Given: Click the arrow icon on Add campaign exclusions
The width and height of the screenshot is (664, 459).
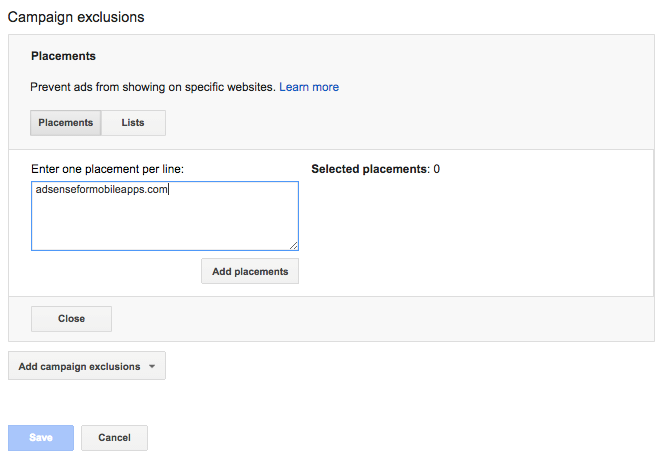Looking at the screenshot, I should click(151, 367).
